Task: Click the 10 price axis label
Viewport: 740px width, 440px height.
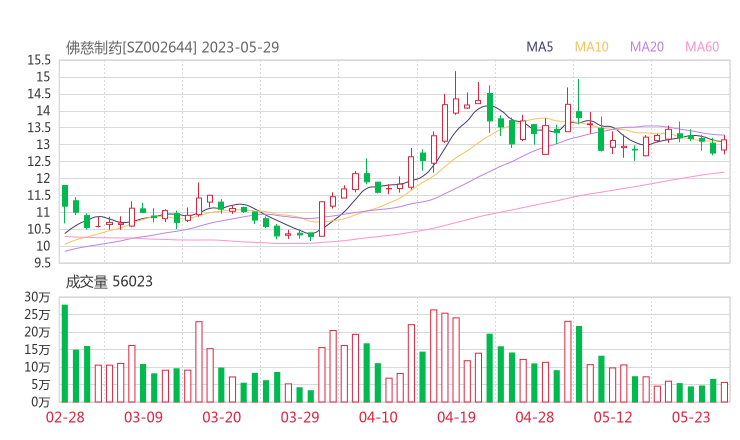Action: click(43, 246)
